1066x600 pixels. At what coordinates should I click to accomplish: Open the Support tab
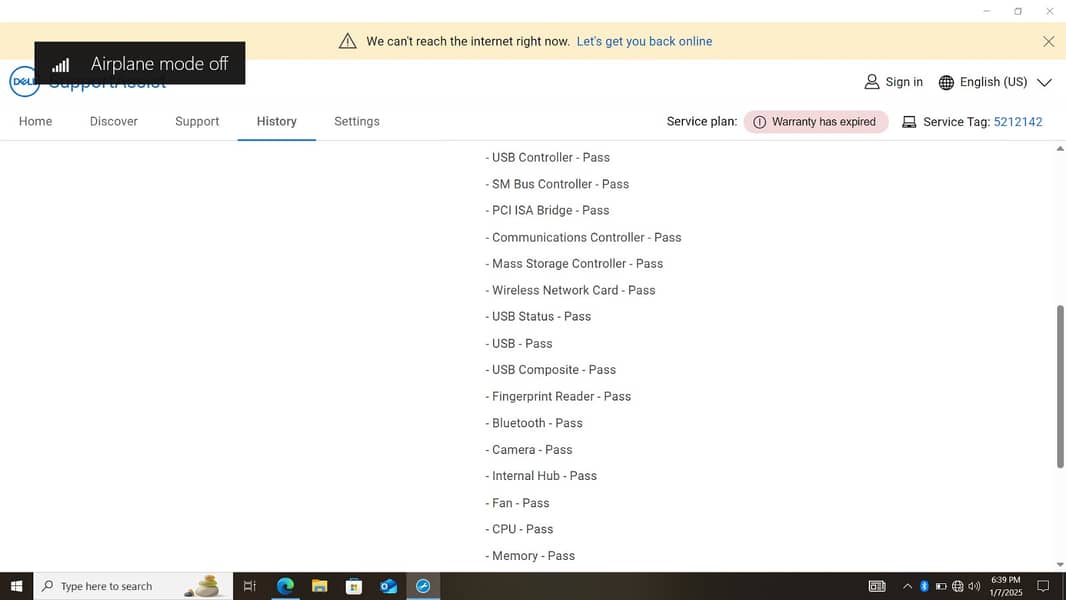(x=197, y=121)
